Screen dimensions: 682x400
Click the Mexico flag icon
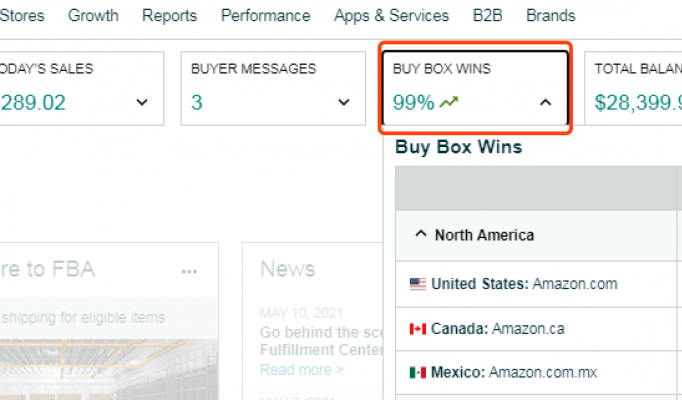coord(418,372)
